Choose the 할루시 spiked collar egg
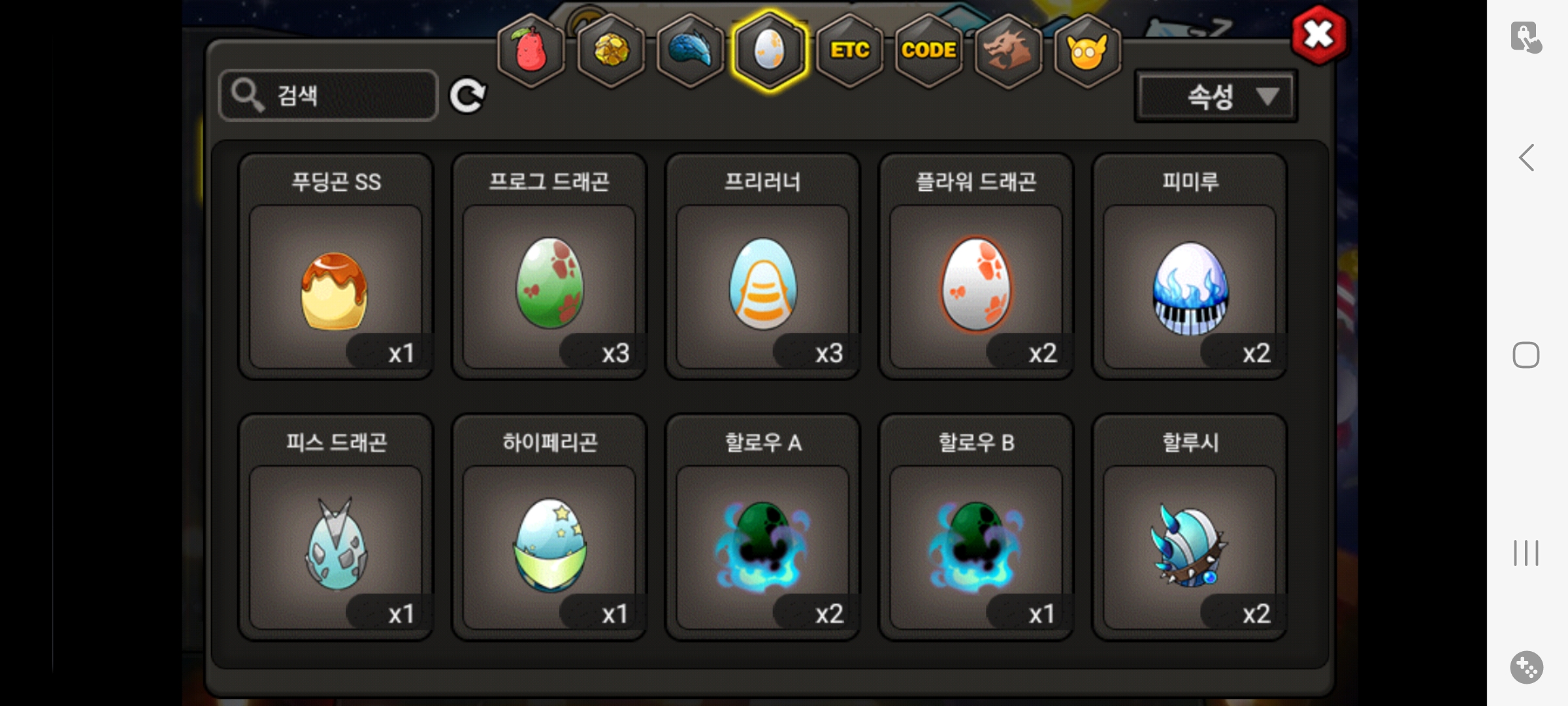Image resolution: width=1568 pixels, height=706 pixels. tap(1190, 527)
